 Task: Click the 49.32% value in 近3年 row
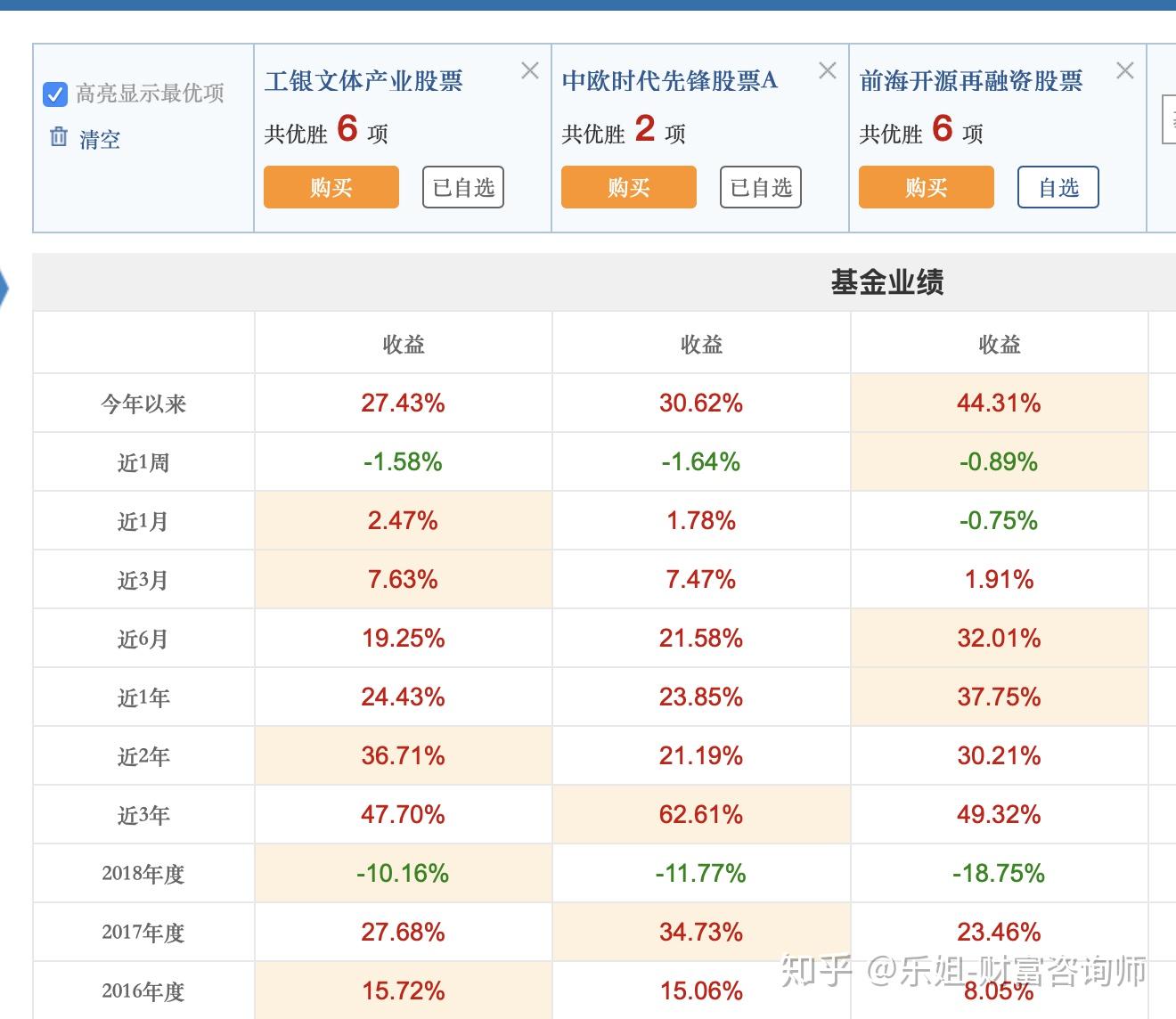pyautogui.click(x=999, y=814)
